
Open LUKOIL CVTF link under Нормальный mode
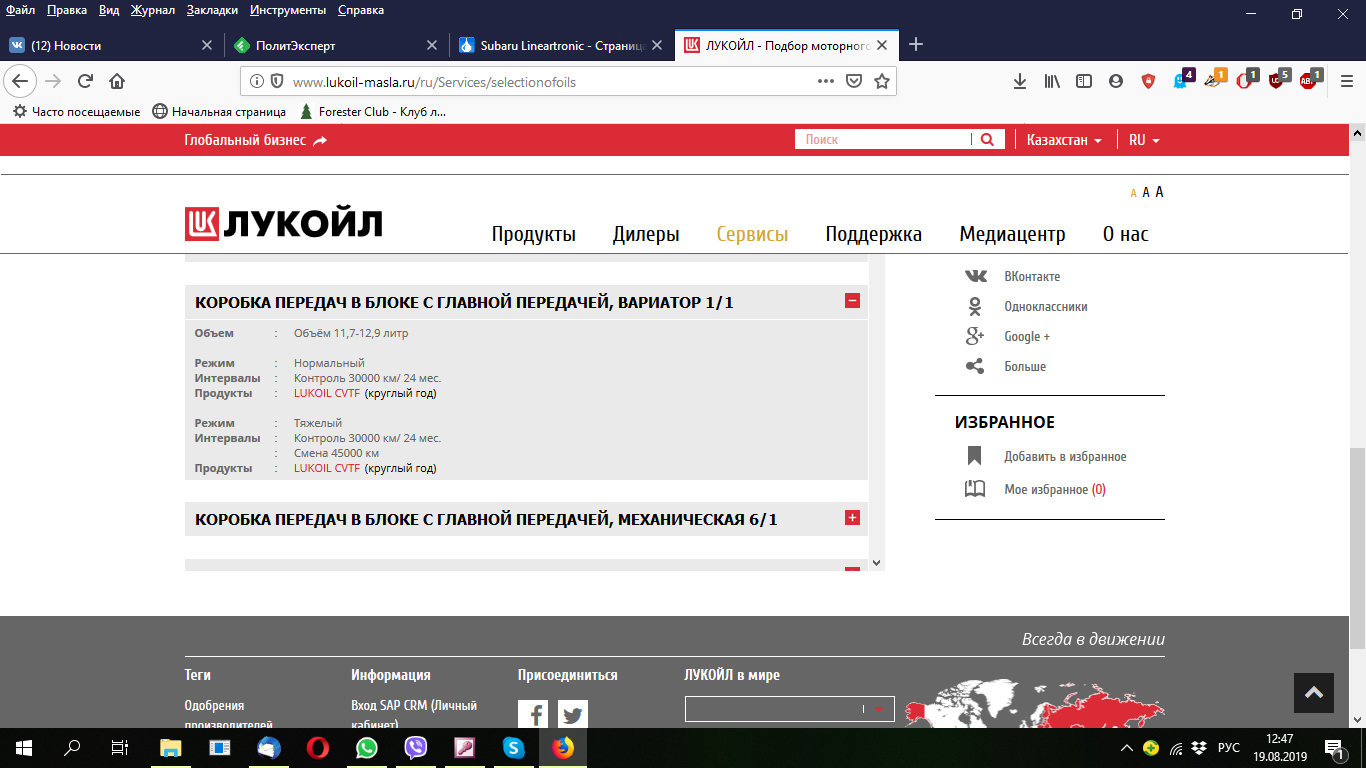tap(327, 393)
